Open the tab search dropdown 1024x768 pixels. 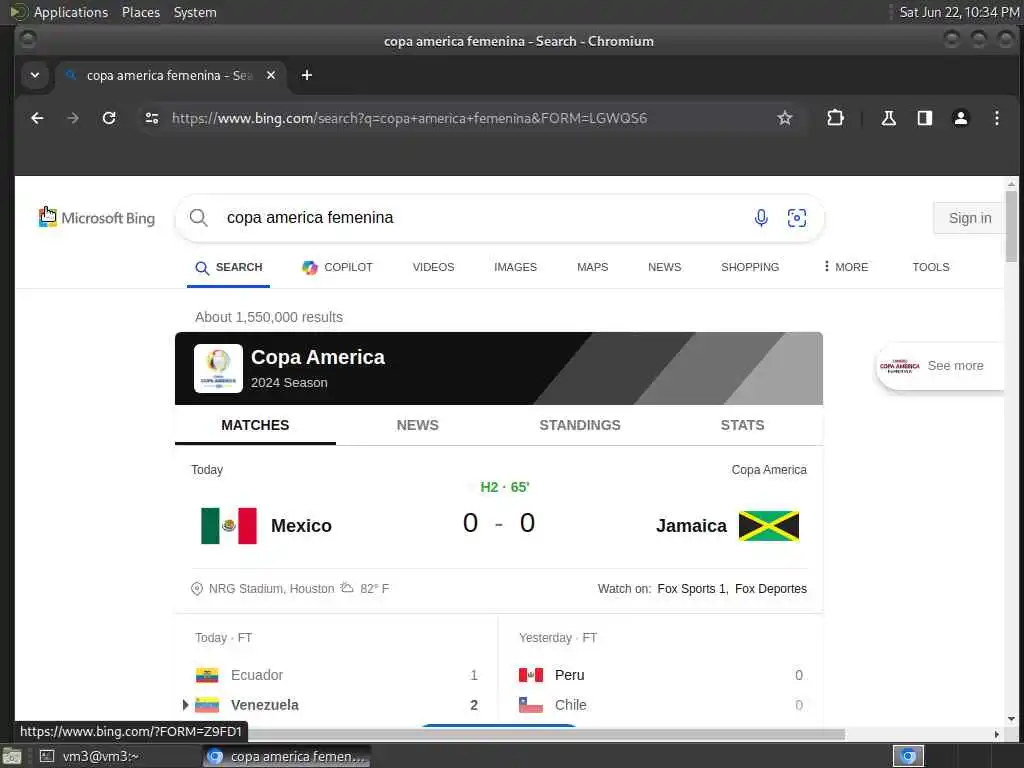(35, 75)
